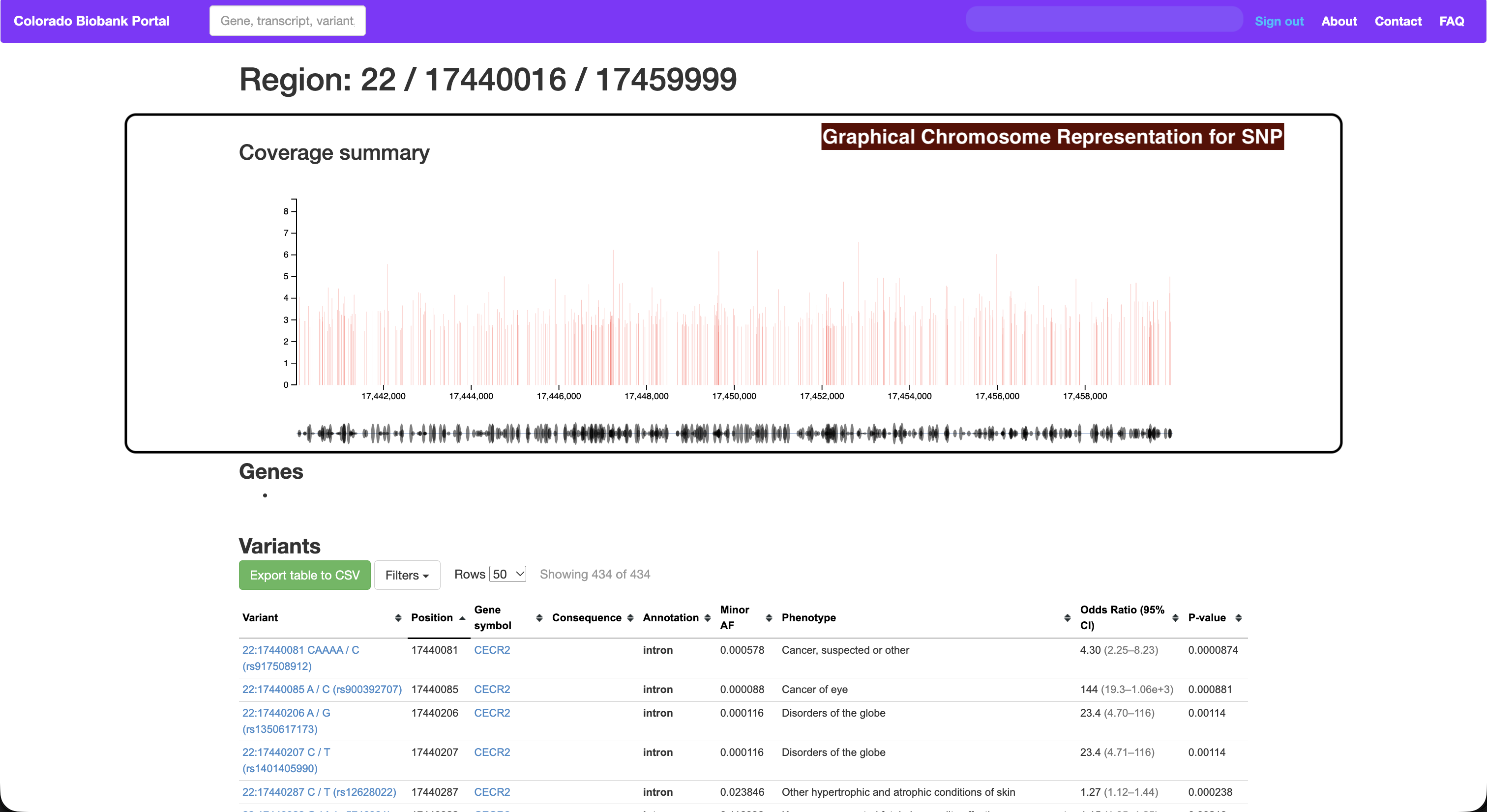The height and width of the screenshot is (812, 1487).
Task: Open variant 22:17440207 C / T
Action: [x=286, y=760]
